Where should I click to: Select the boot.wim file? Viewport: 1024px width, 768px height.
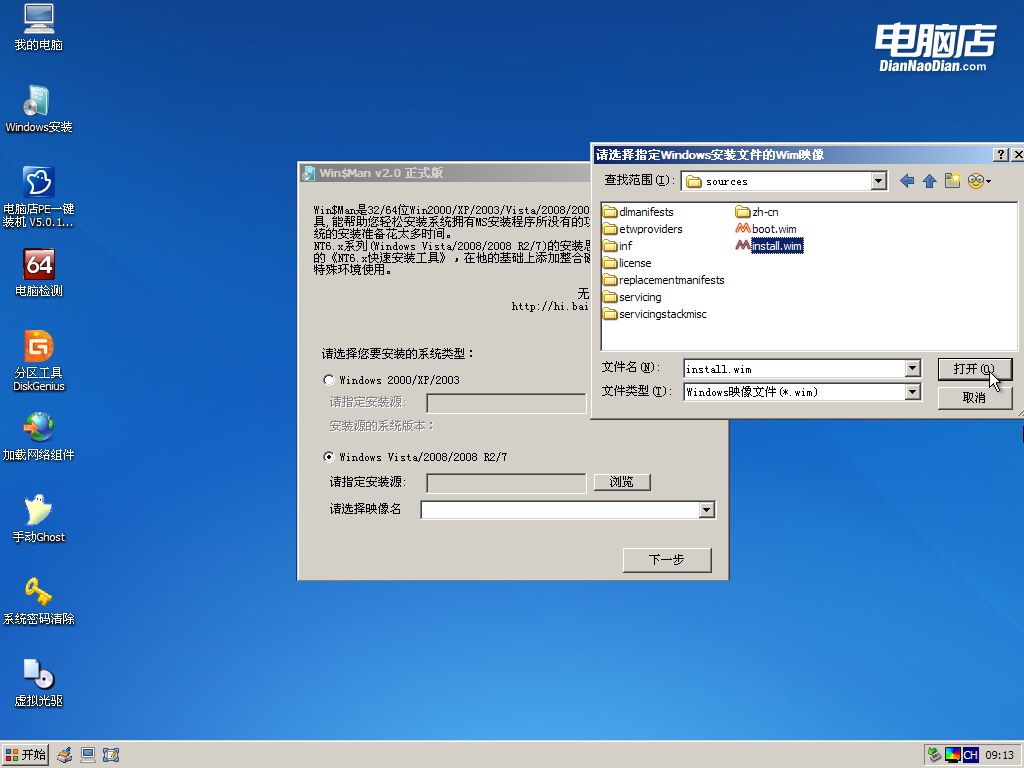[x=773, y=229]
